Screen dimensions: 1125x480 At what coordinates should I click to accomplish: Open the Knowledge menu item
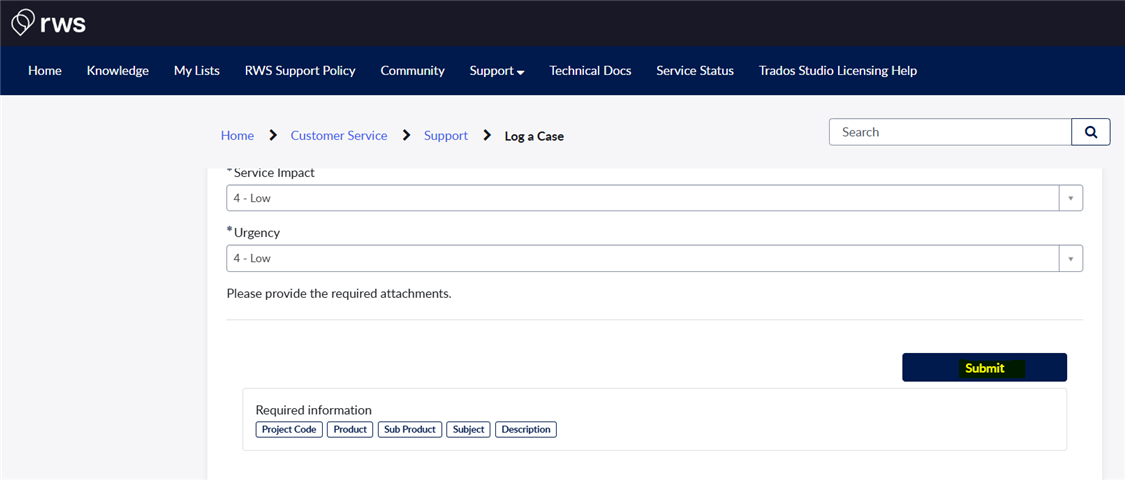point(118,71)
